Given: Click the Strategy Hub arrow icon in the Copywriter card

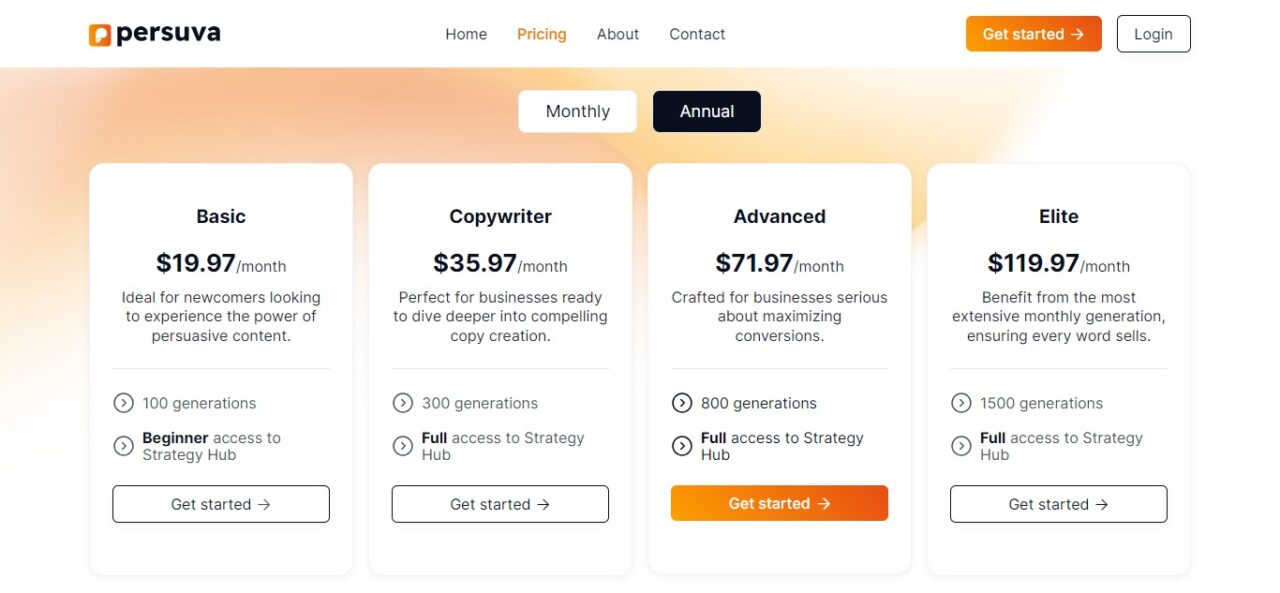Looking at the screenshot, I should [403, 446].
